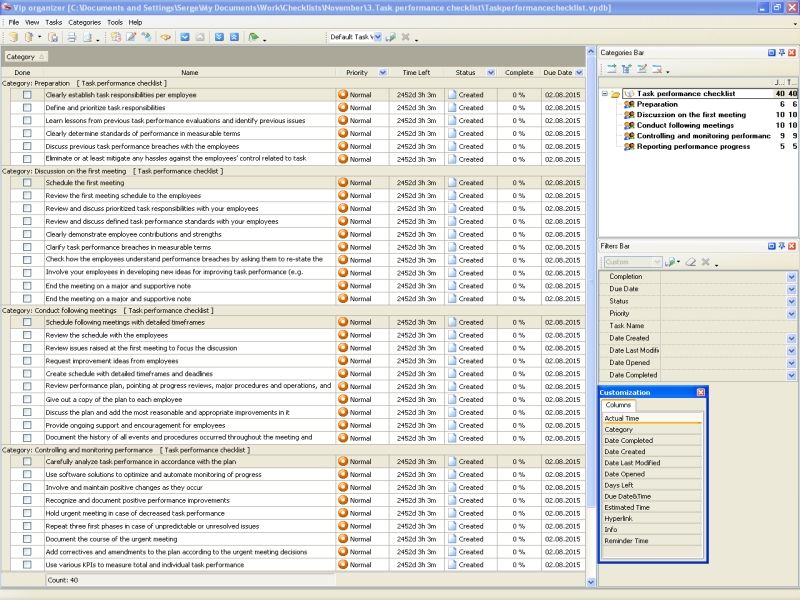The width and height of the screenshot is (800, 600).
Task: Collapse the Task performance checklist tree node
Action: (605, 94)
